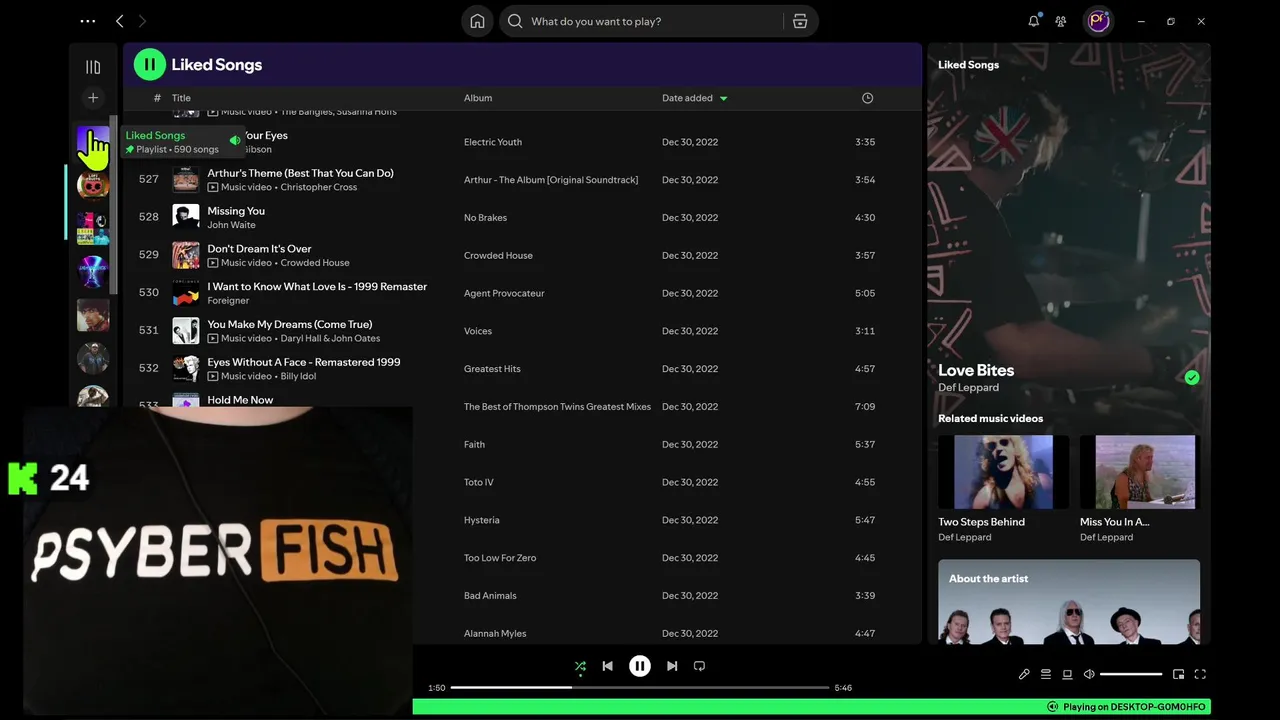Mute with the volume speaker icon

click(x=1089, y=674)
